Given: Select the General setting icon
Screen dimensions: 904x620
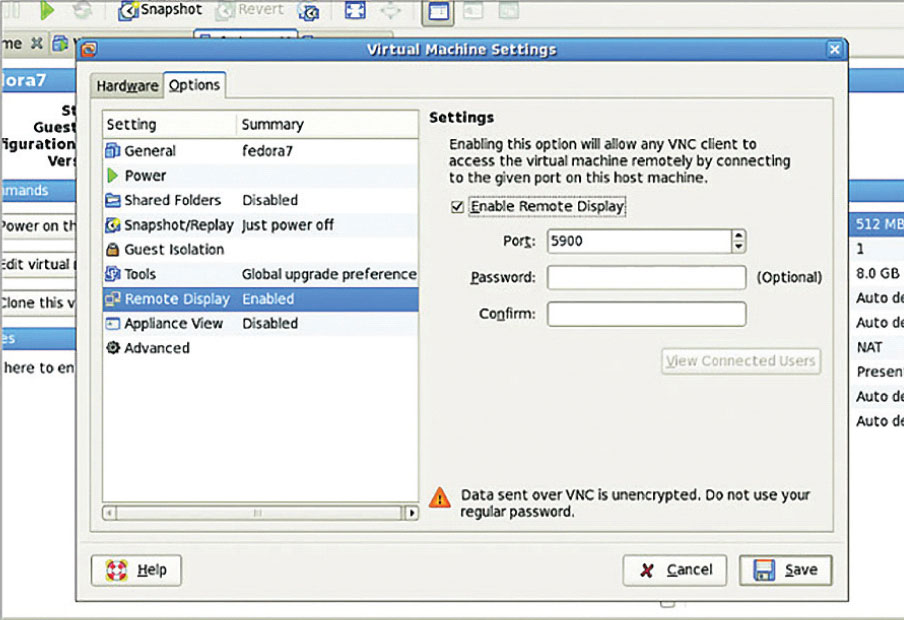Looking at the screenshot, I should click(x=113, y=151).
